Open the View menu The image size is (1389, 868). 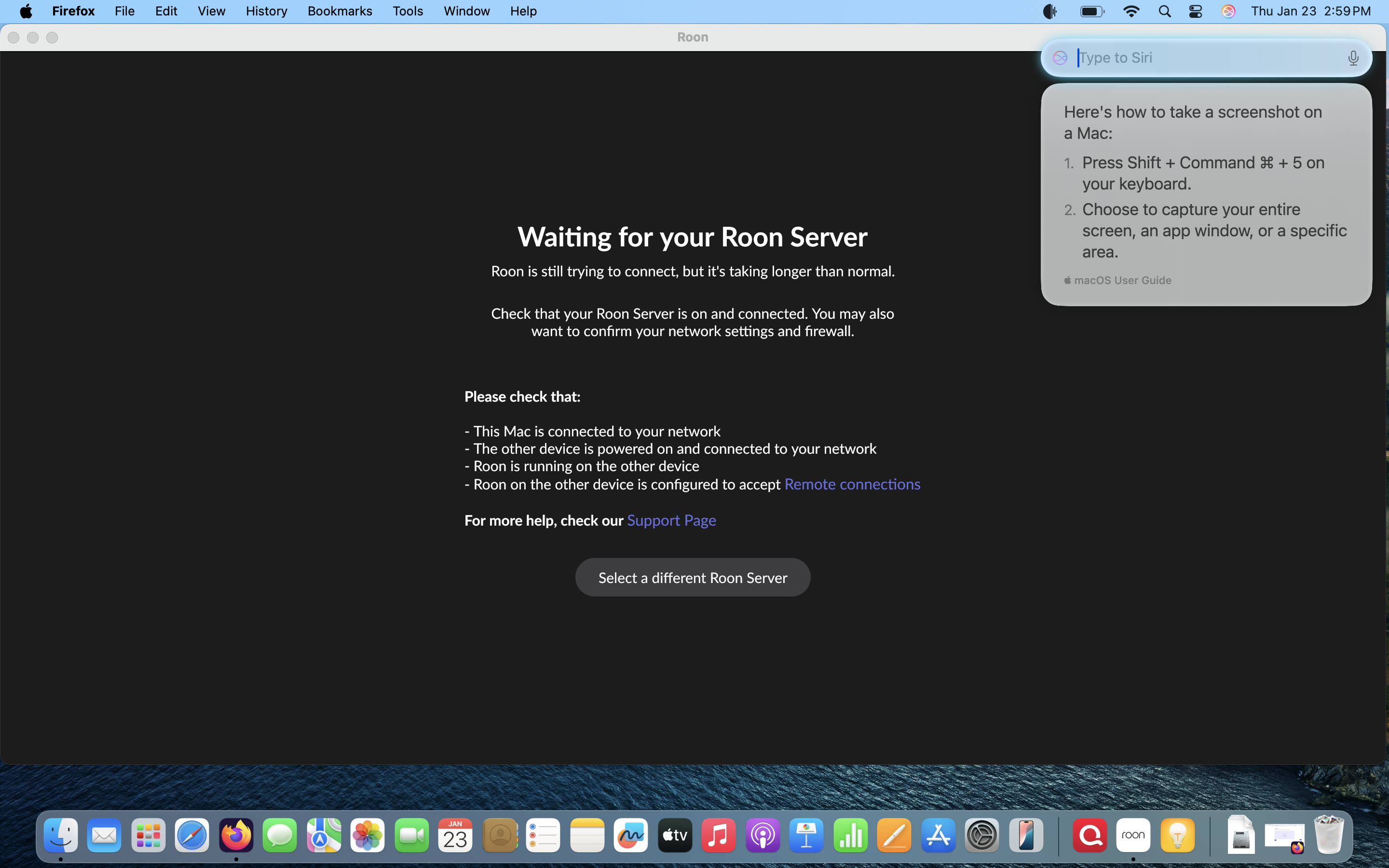coord(211,11)
